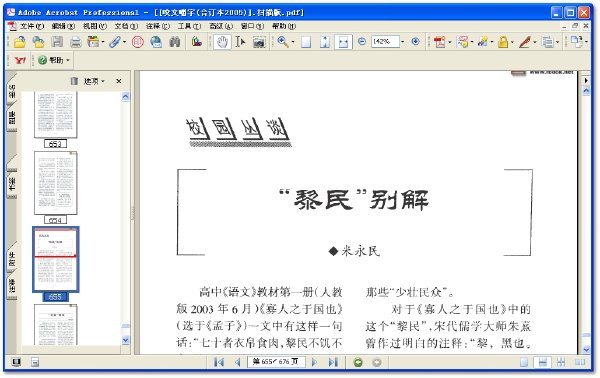Select the text Select tool
Image resolution: width=600 pixels, height=378 pixels.
(240, 42)
